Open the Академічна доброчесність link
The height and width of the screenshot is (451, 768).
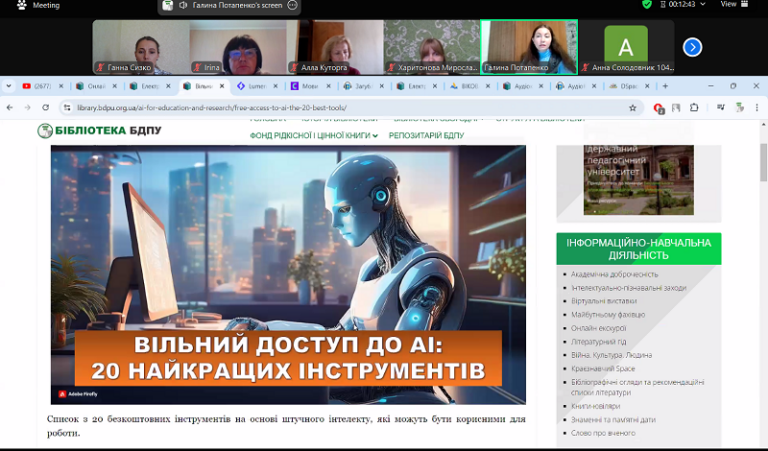click(x=614, y=274)
